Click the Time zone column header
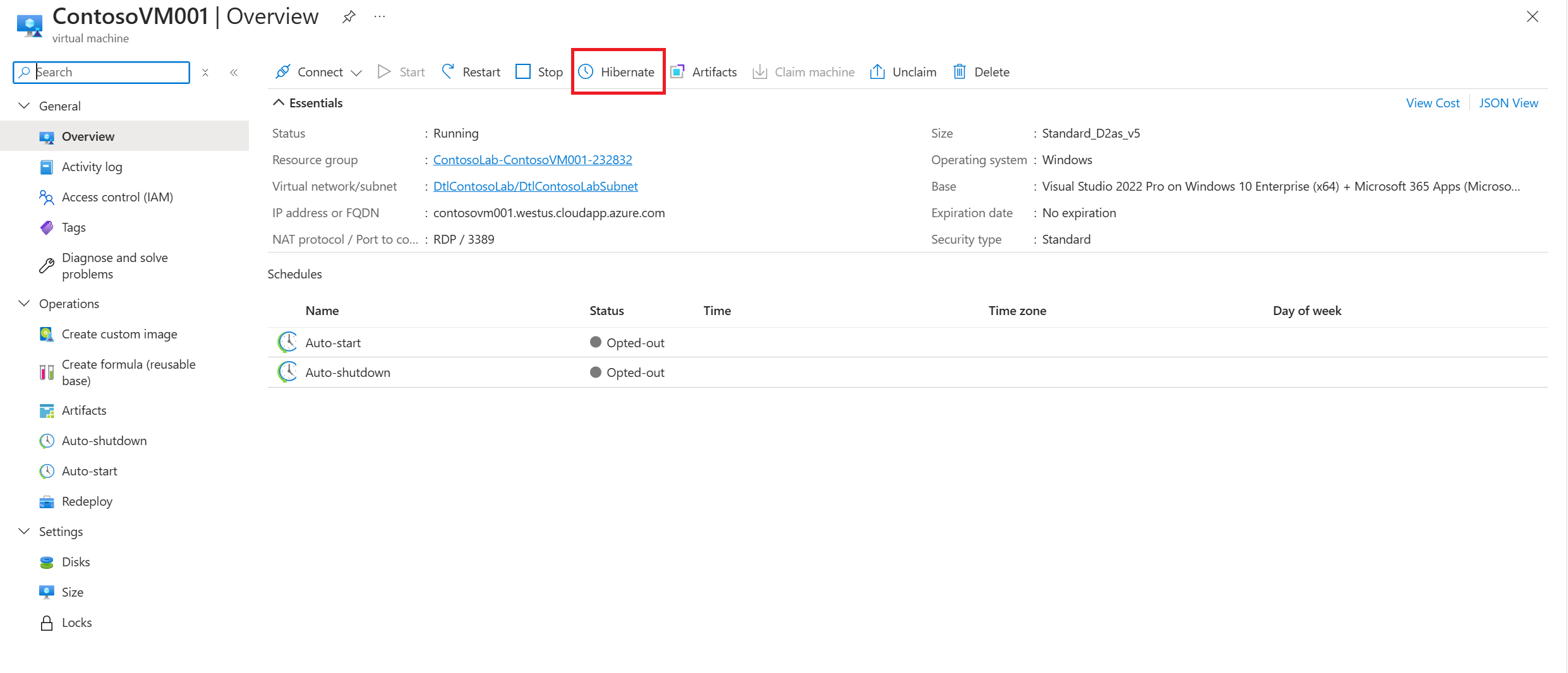The image size is (1568, 673). [1017, 311]
